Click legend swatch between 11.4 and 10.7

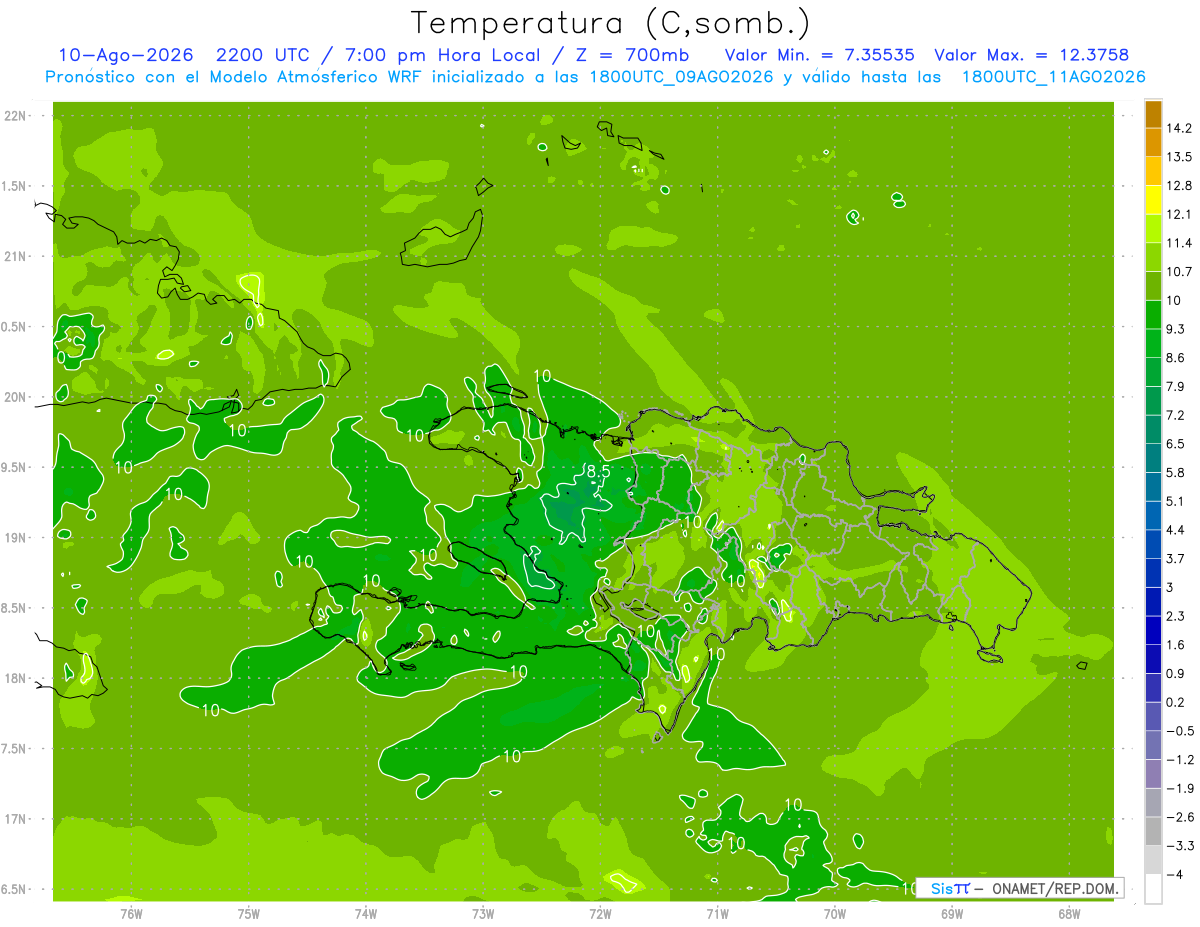(1153, 257)
